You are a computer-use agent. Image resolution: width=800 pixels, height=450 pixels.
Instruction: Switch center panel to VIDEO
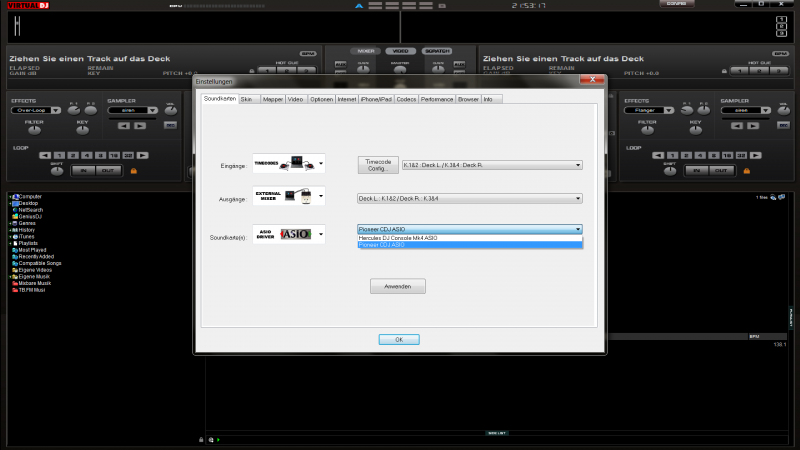[x=401, y=51]
